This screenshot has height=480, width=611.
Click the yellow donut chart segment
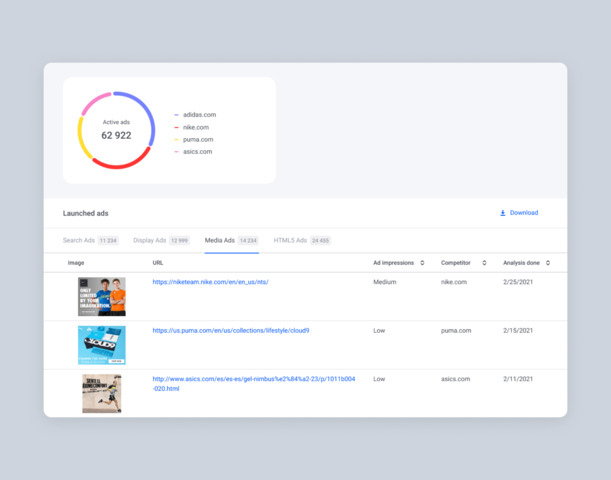81,138
